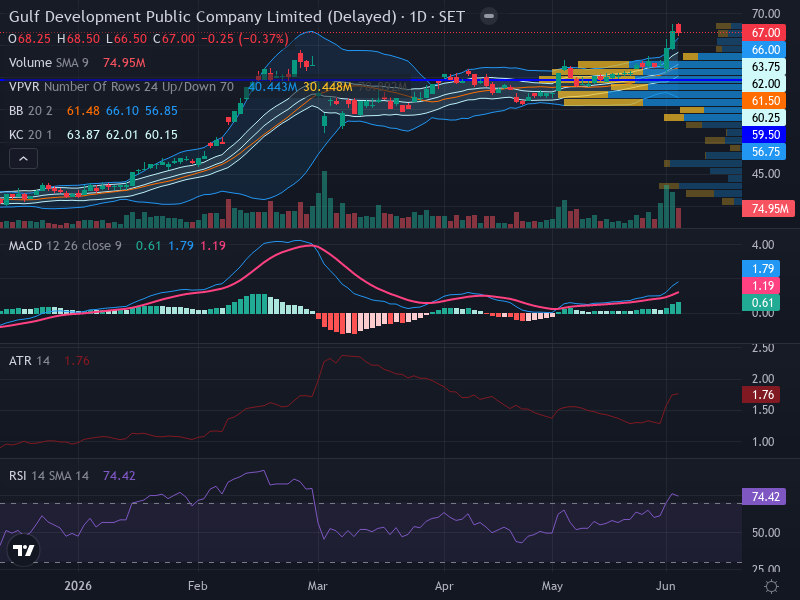The height and width of the screenshot is (600, 800).
Task: Click the RSI 74.42 value label on the scale
Action: click(x=764, y=496)
